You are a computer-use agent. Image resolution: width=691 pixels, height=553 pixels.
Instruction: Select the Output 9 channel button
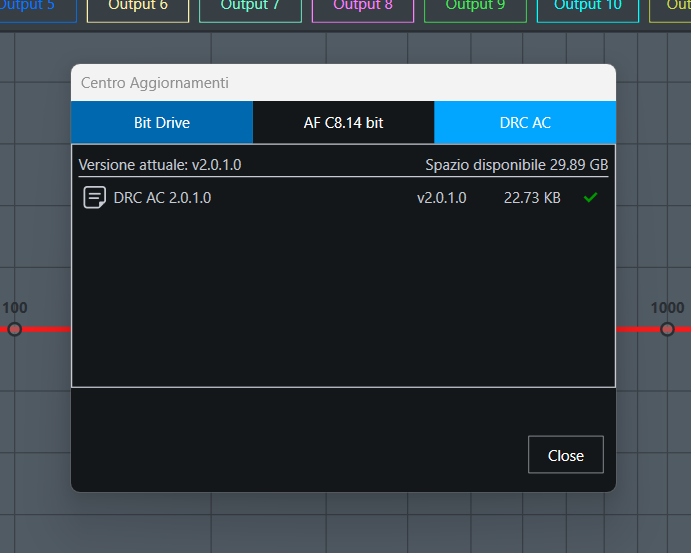click(475, 11)
